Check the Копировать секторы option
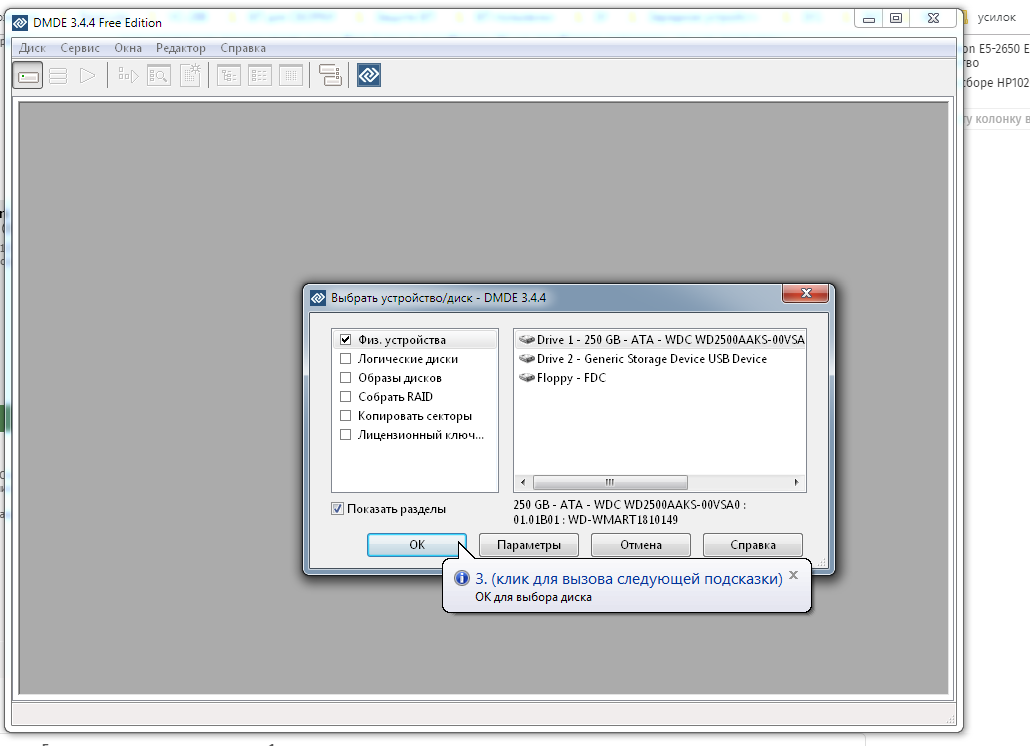This screenshot has width=1030, height=746. point(346,416)
